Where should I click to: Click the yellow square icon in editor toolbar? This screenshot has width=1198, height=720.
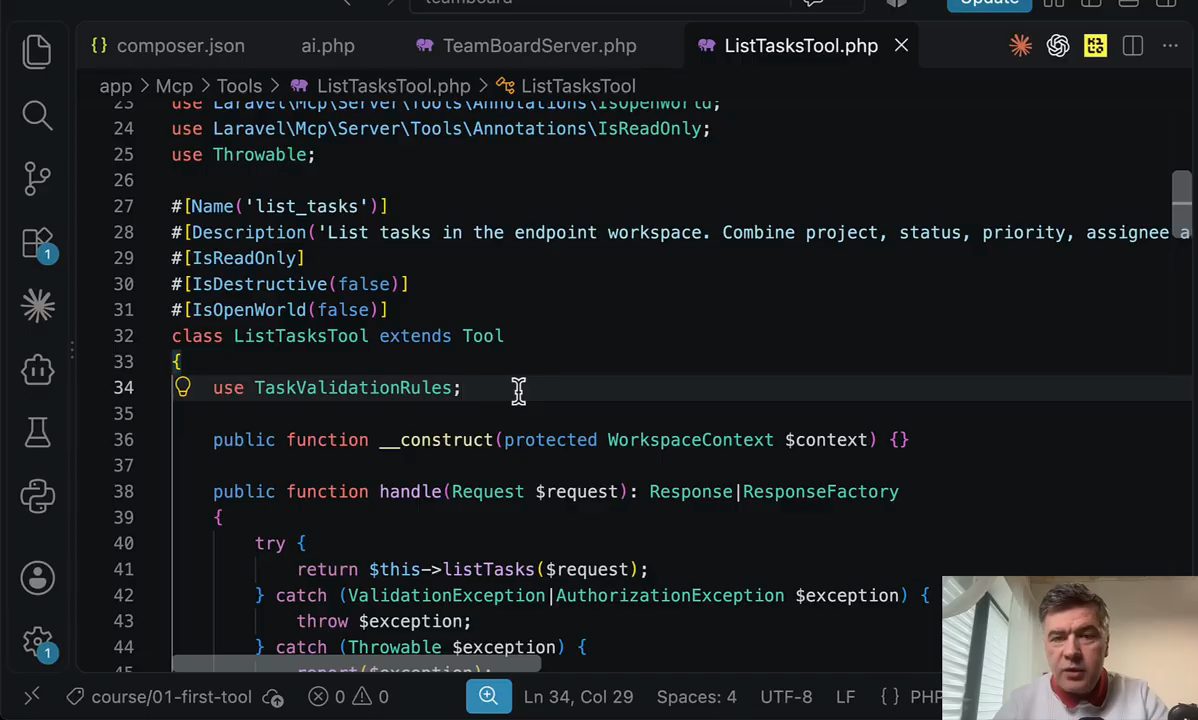1095,46
